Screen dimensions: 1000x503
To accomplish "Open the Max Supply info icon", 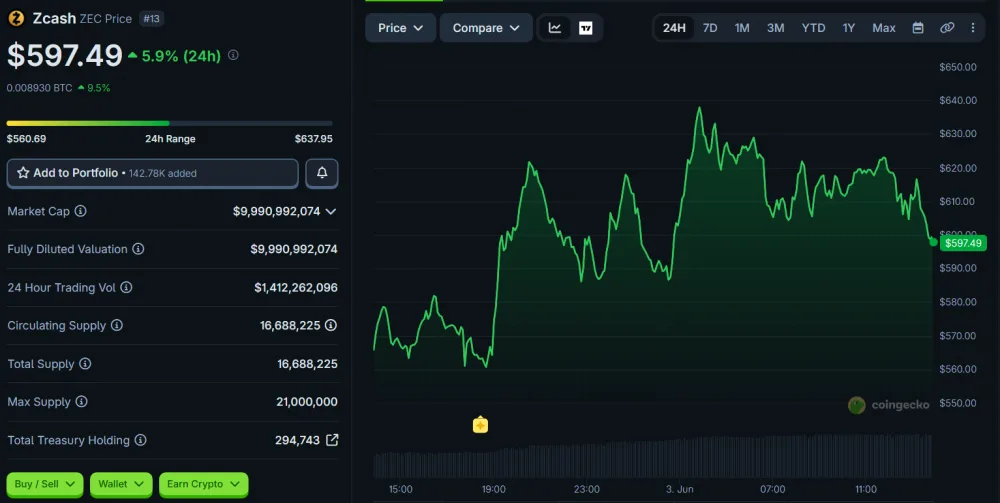I will (81, 402).
